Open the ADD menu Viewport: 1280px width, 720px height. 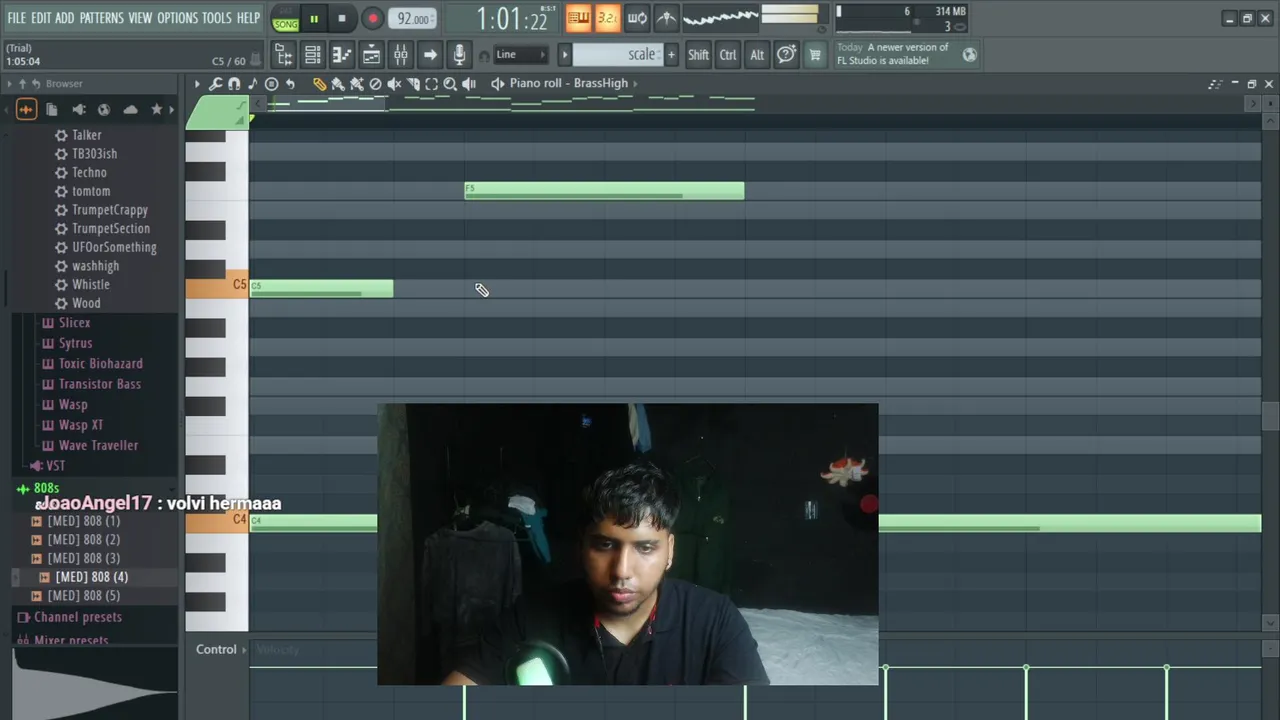(65, 18)
